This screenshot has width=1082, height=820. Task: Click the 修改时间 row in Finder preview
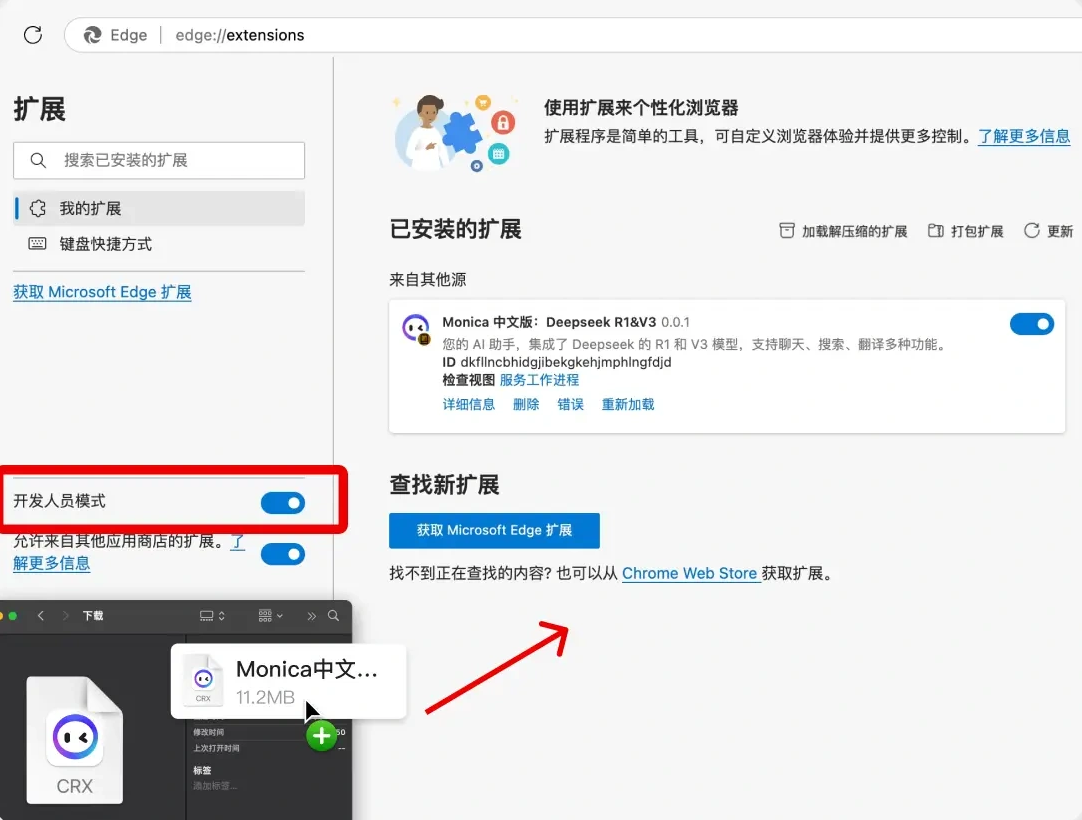tap(269, 732)
